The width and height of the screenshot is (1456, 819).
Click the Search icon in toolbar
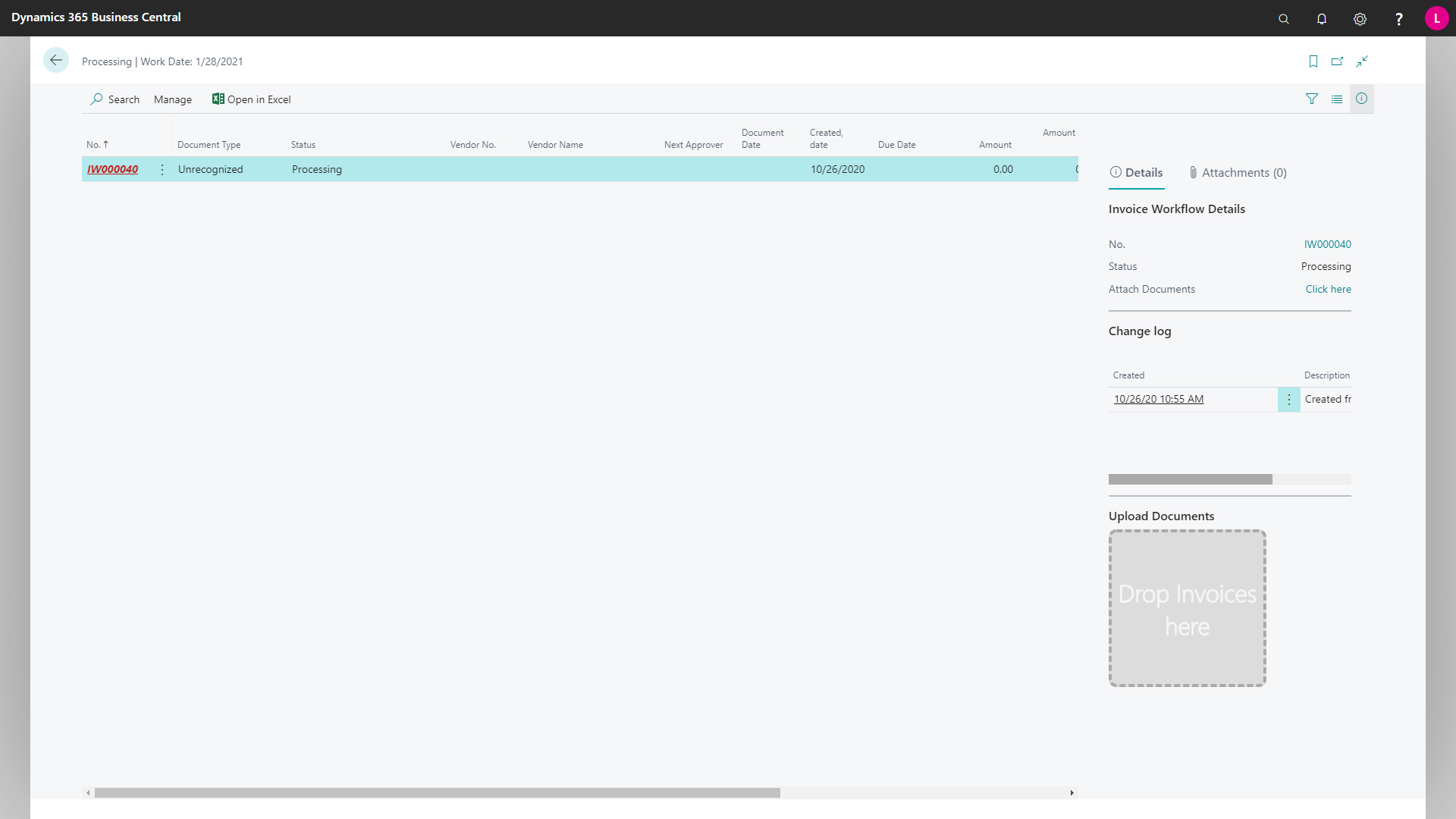click(98, 99)
